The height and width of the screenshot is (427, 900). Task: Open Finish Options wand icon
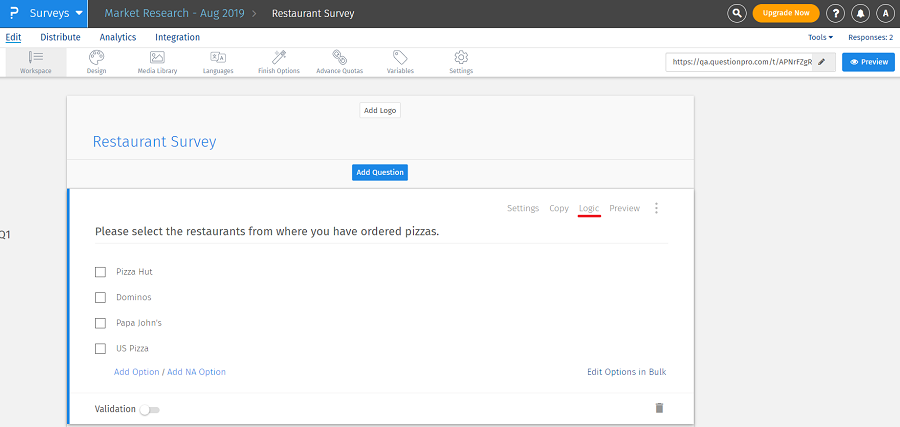[279, 58]
